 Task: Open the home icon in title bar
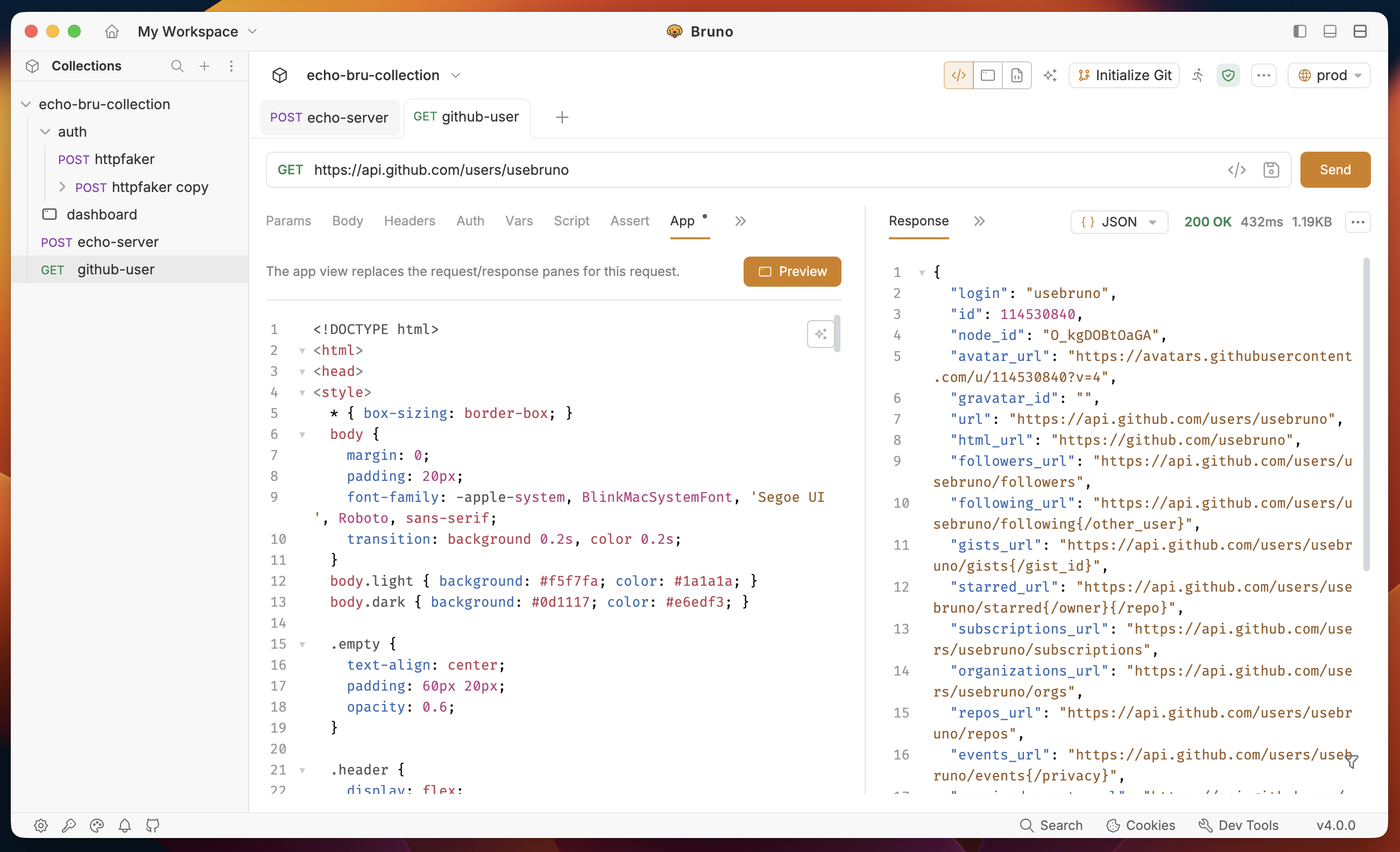(x=111, y=31)
